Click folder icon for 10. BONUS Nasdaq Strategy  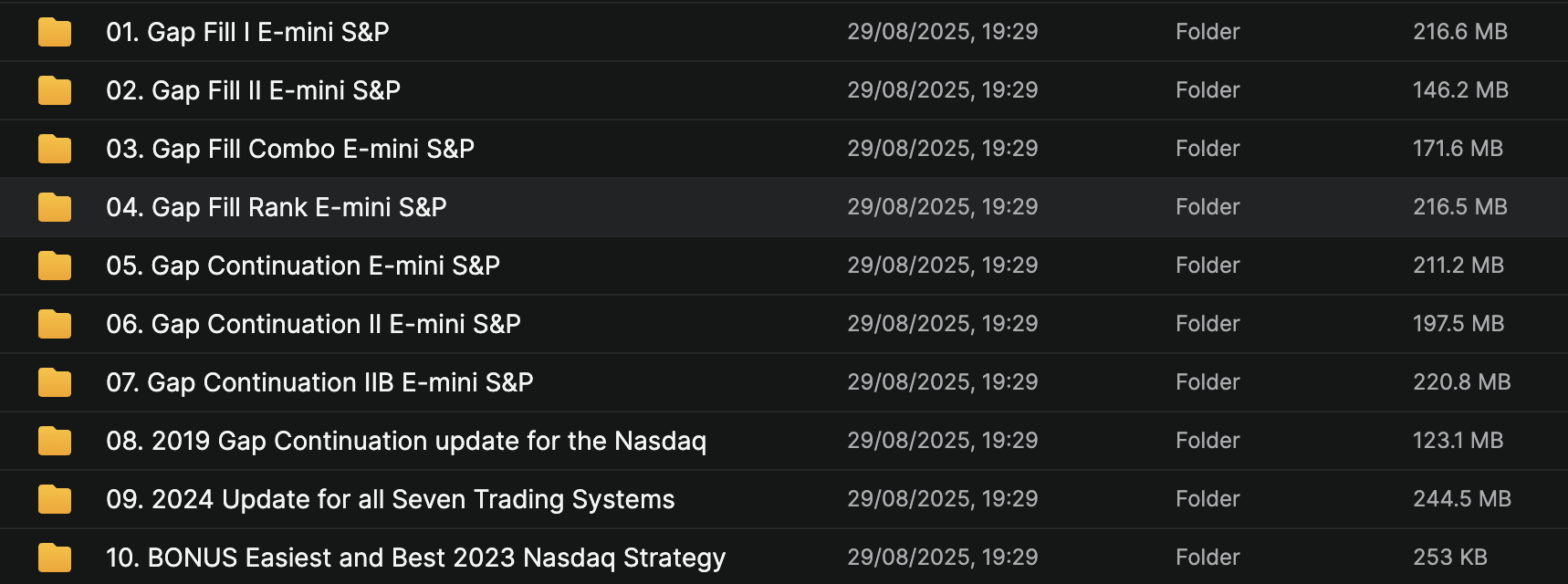pos(55,558)
